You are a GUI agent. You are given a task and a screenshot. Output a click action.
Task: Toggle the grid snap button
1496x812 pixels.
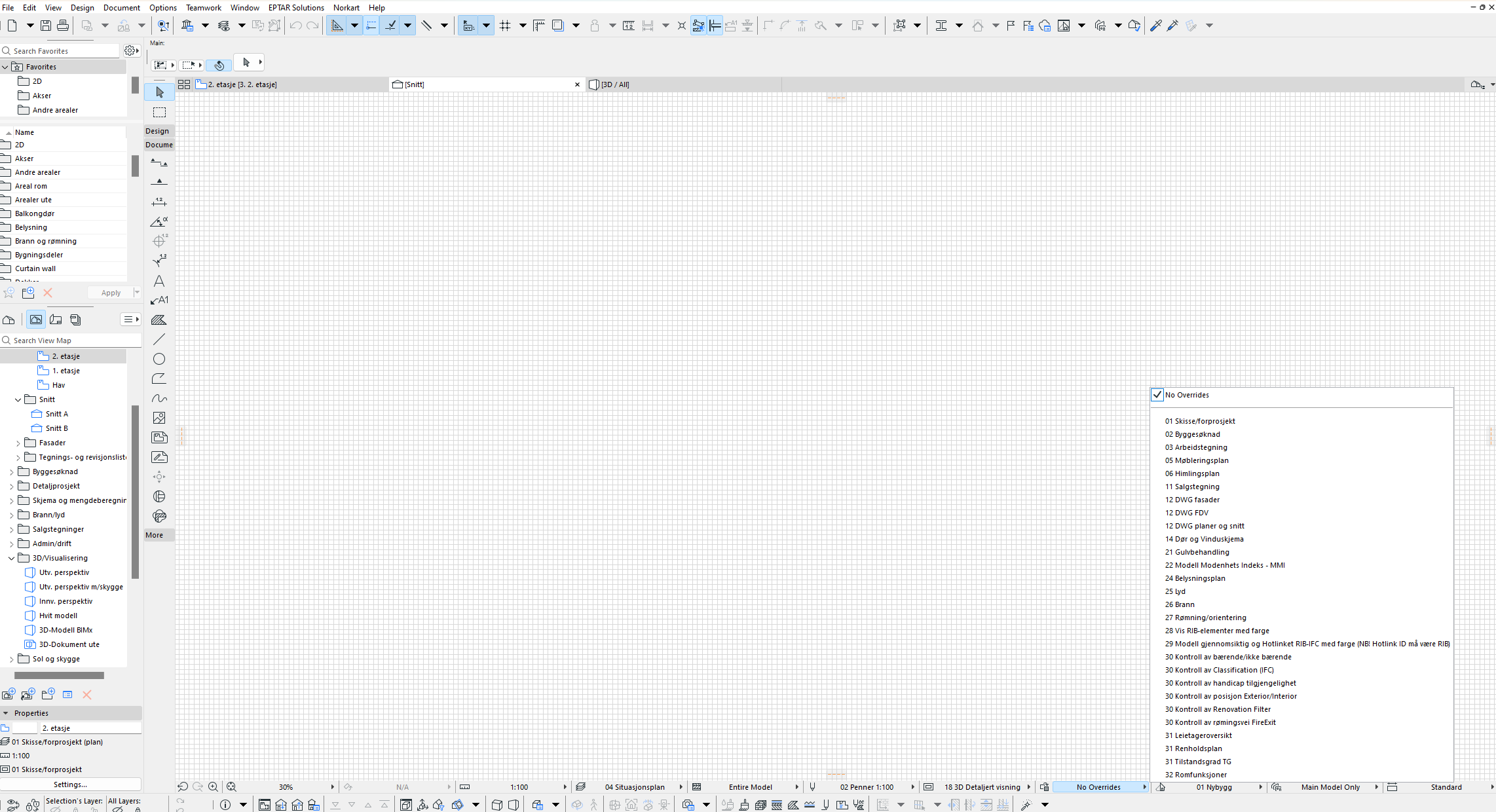pos(505,26)
